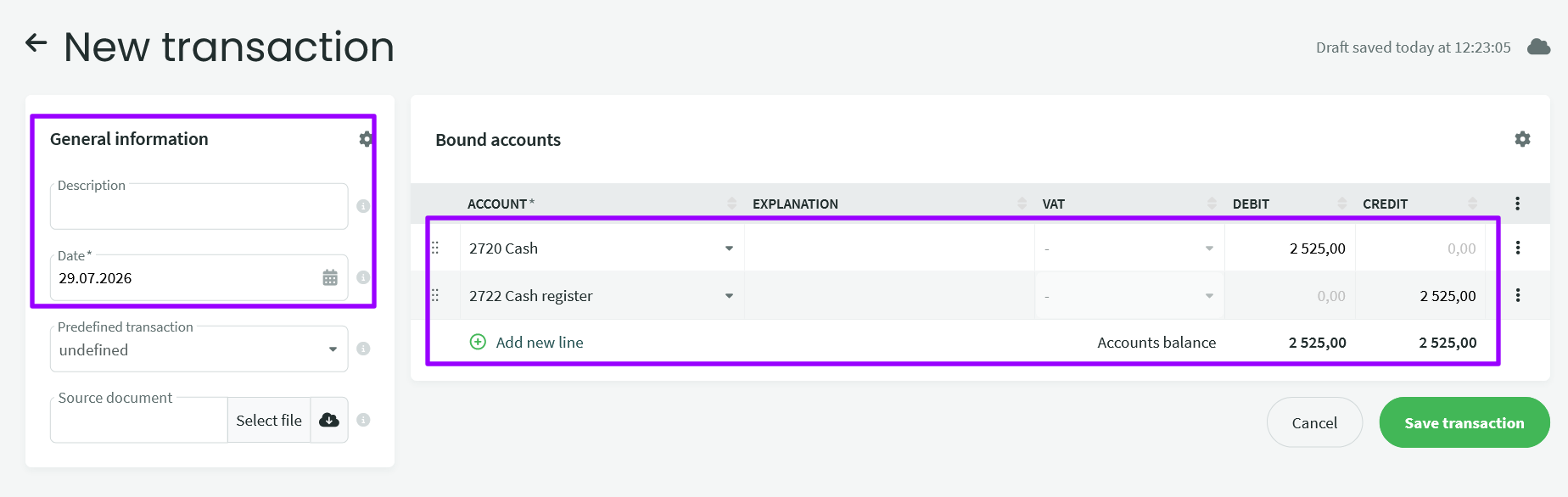This screenshot has width=1568, height=497.
Task: Click the info icon next to Description
Action: click(x=363, y=206)
